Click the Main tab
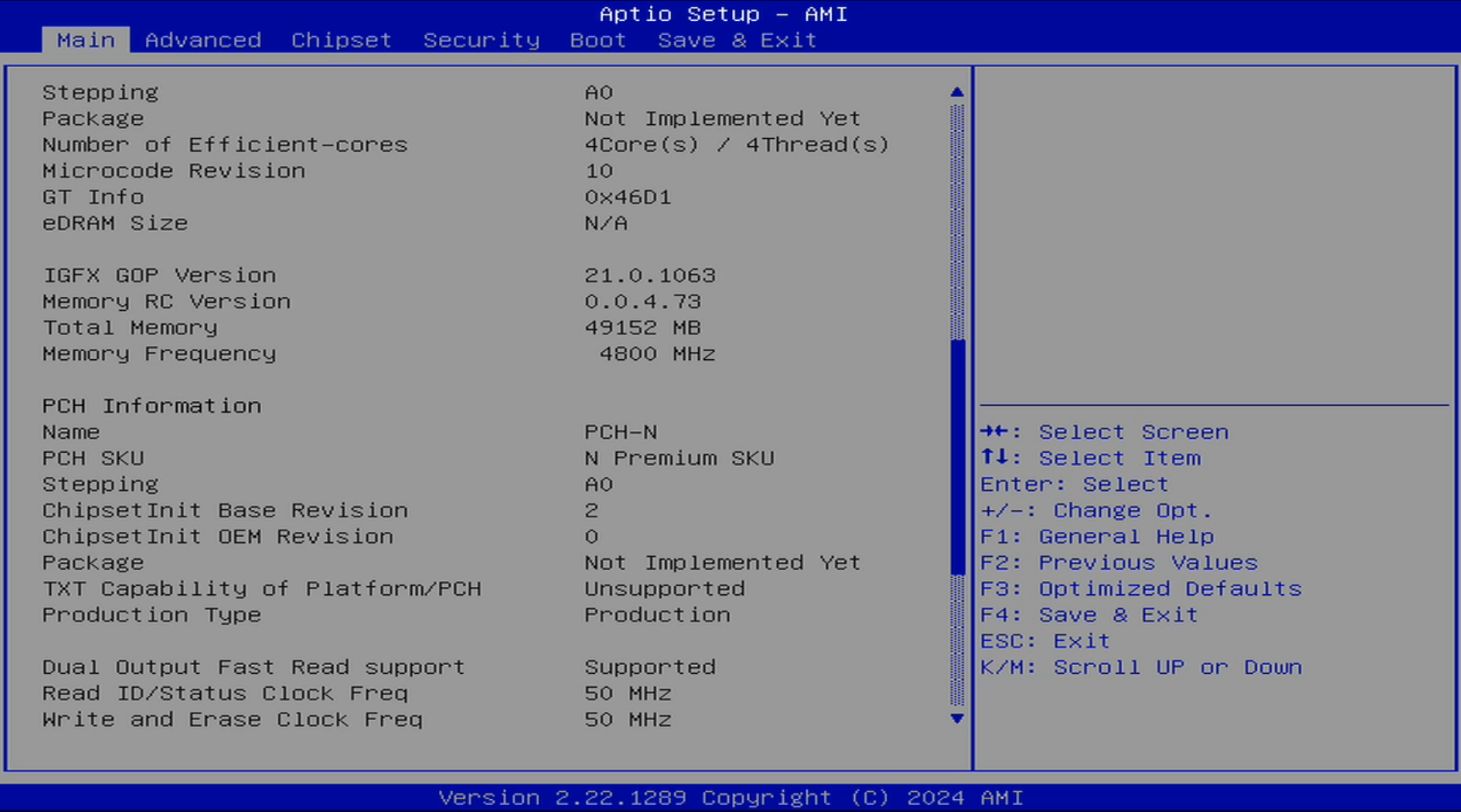1461x812 pixels. (x=86, y=40)
